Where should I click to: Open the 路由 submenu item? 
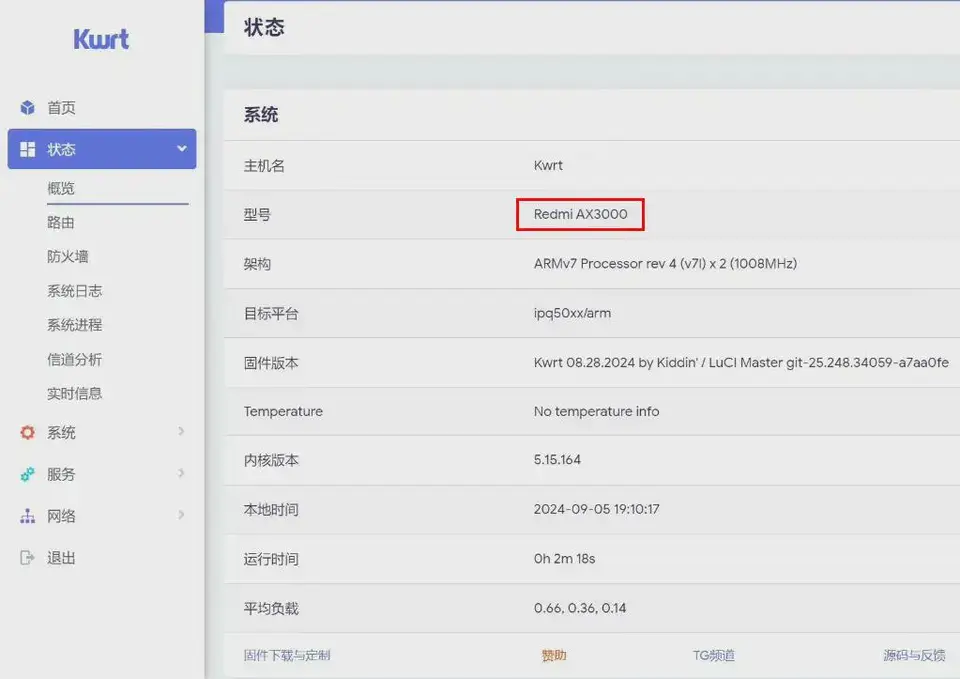(61, 222)
